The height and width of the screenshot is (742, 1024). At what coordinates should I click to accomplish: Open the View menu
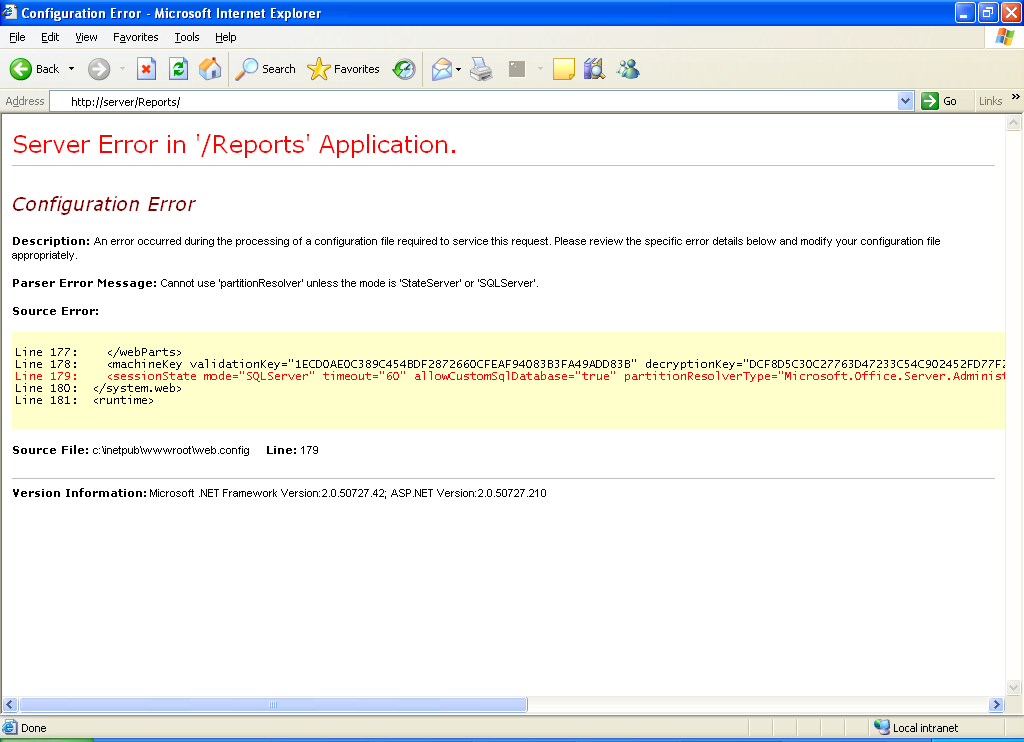86,37
